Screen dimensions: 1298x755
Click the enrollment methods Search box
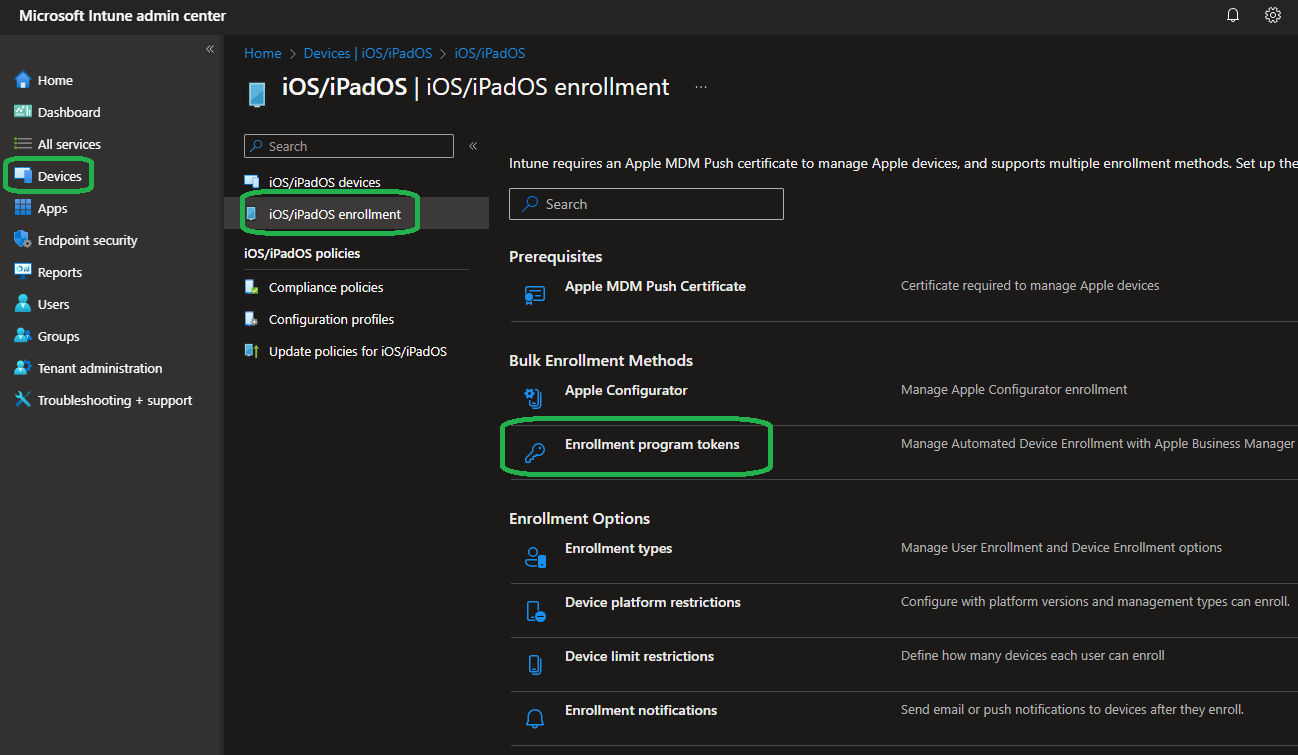coord(646,204)
